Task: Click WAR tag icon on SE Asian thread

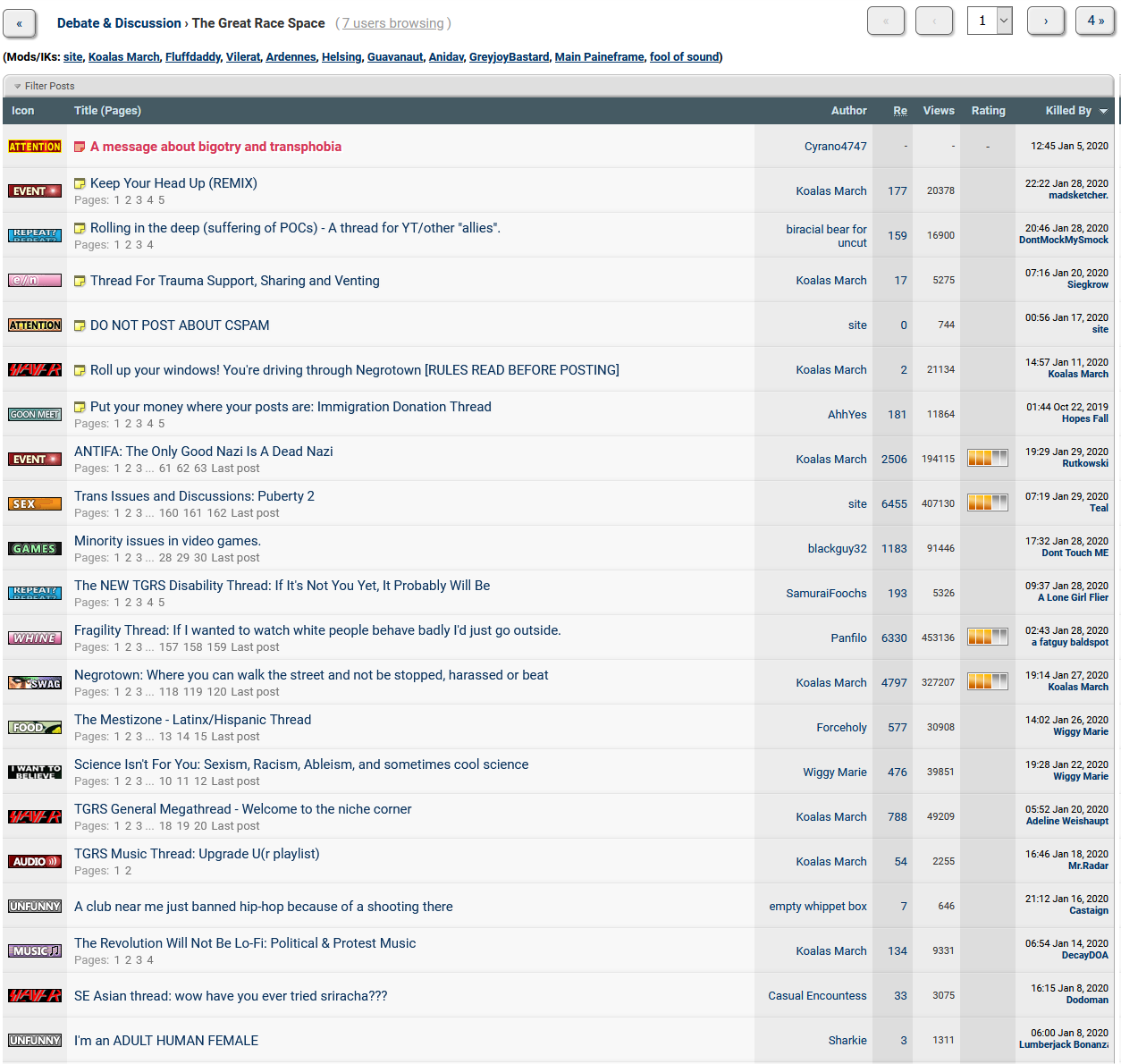Action: (x=35, y=996)
